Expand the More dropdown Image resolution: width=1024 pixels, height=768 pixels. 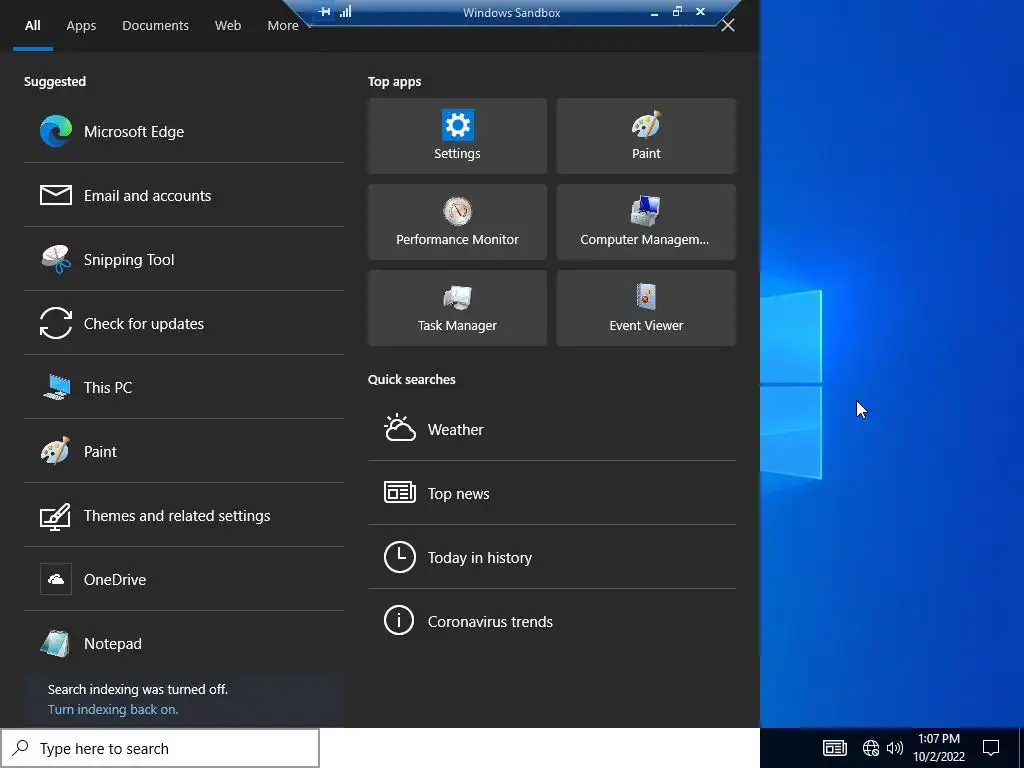pos(287,25)
